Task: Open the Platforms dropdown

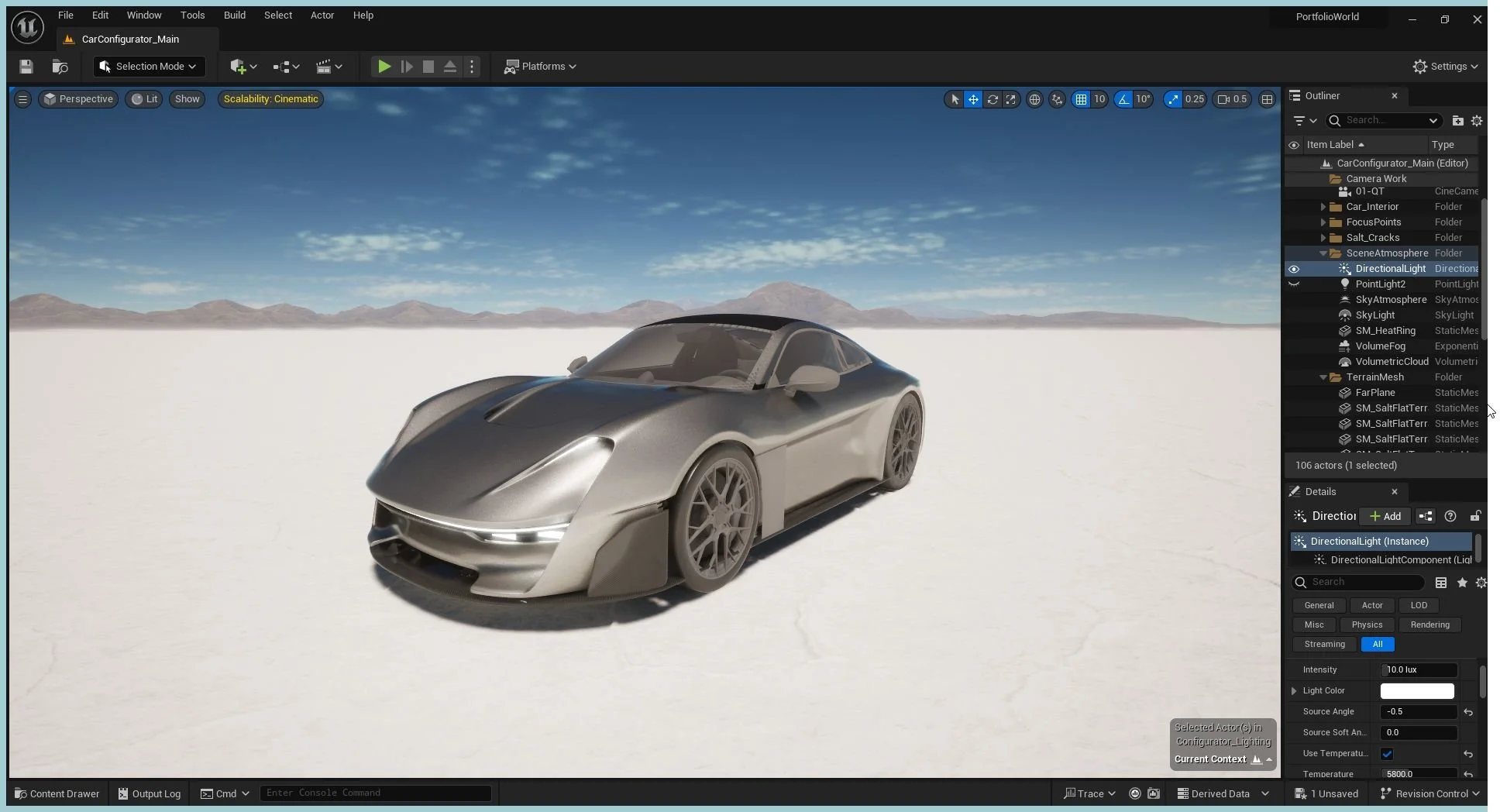Action: pyautogui.click(x=540, y=67)
